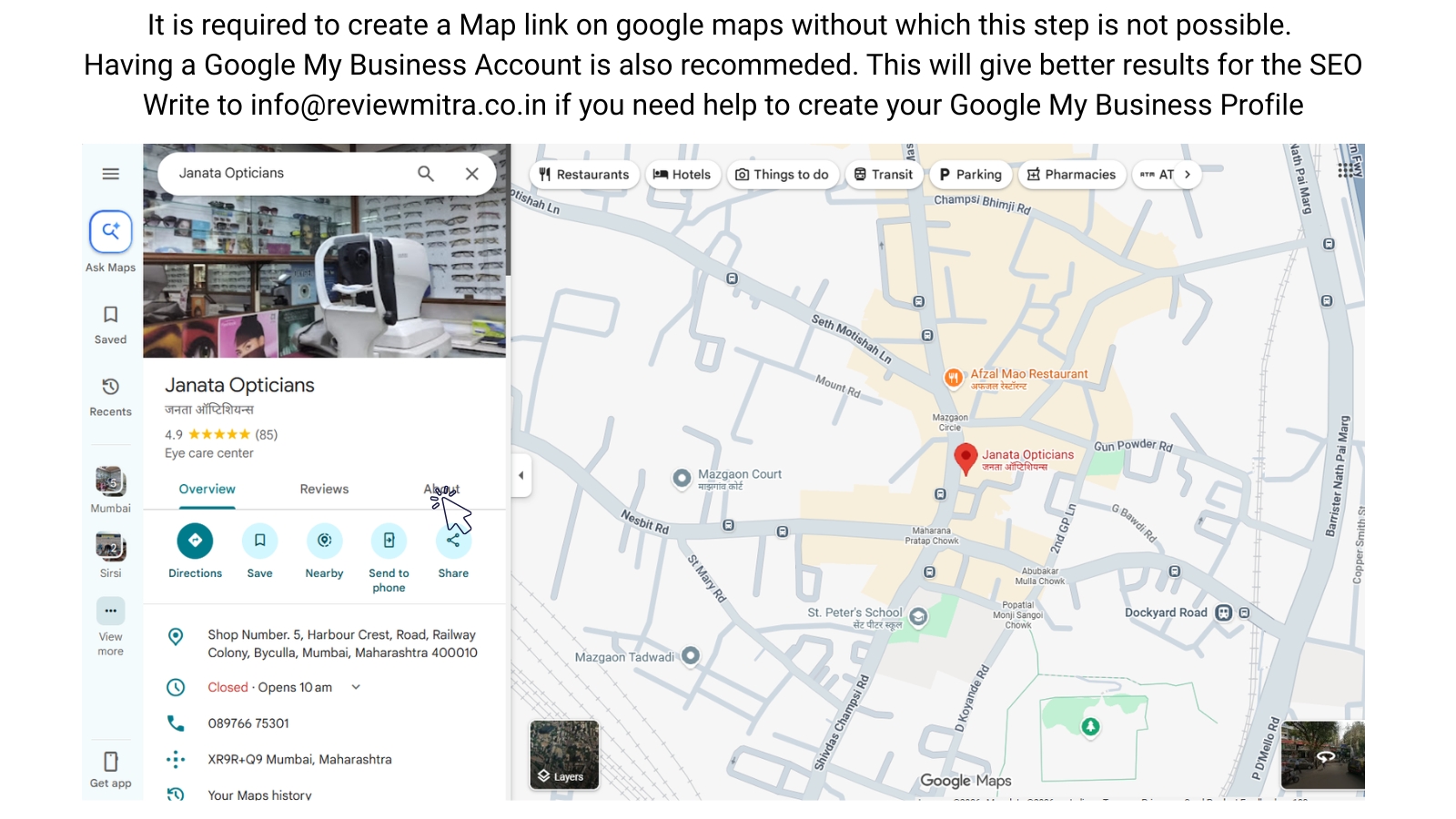Image resolution: width=1456 pixels, height=819 pixels.
Task: Click the Janata Opticians red map pin
Action: (x=966, y=459)
